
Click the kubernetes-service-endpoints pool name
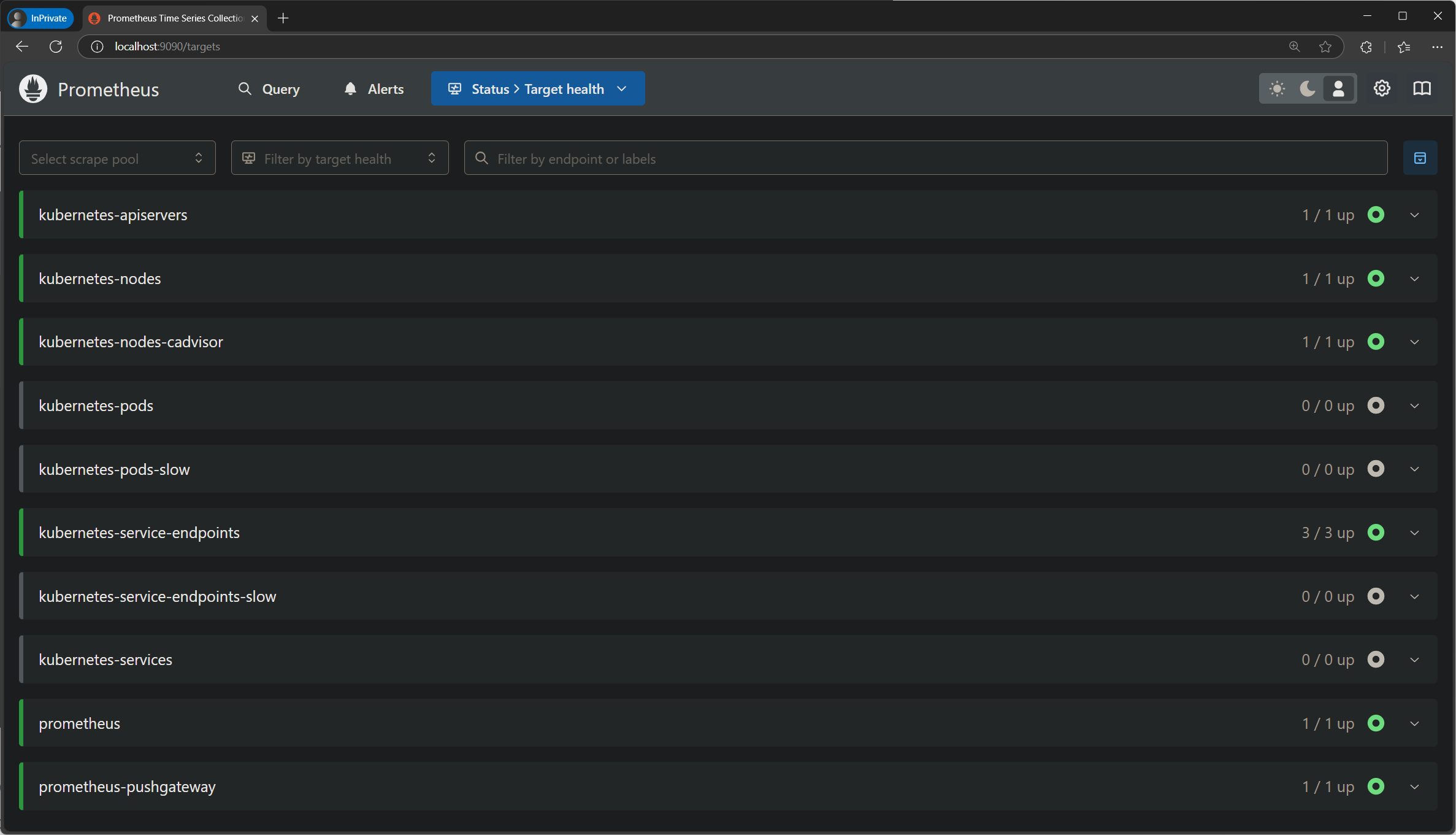point(139,533)
